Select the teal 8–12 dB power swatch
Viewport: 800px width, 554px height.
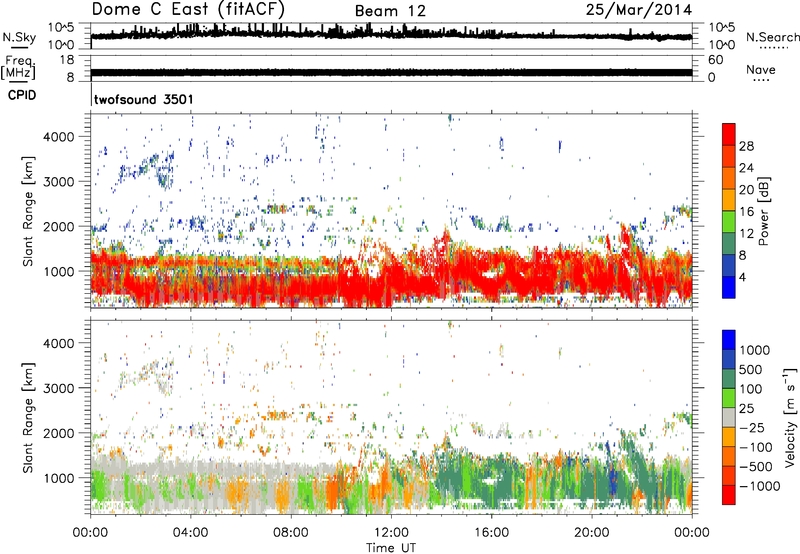pyautogui.click(x=729, y=244)
